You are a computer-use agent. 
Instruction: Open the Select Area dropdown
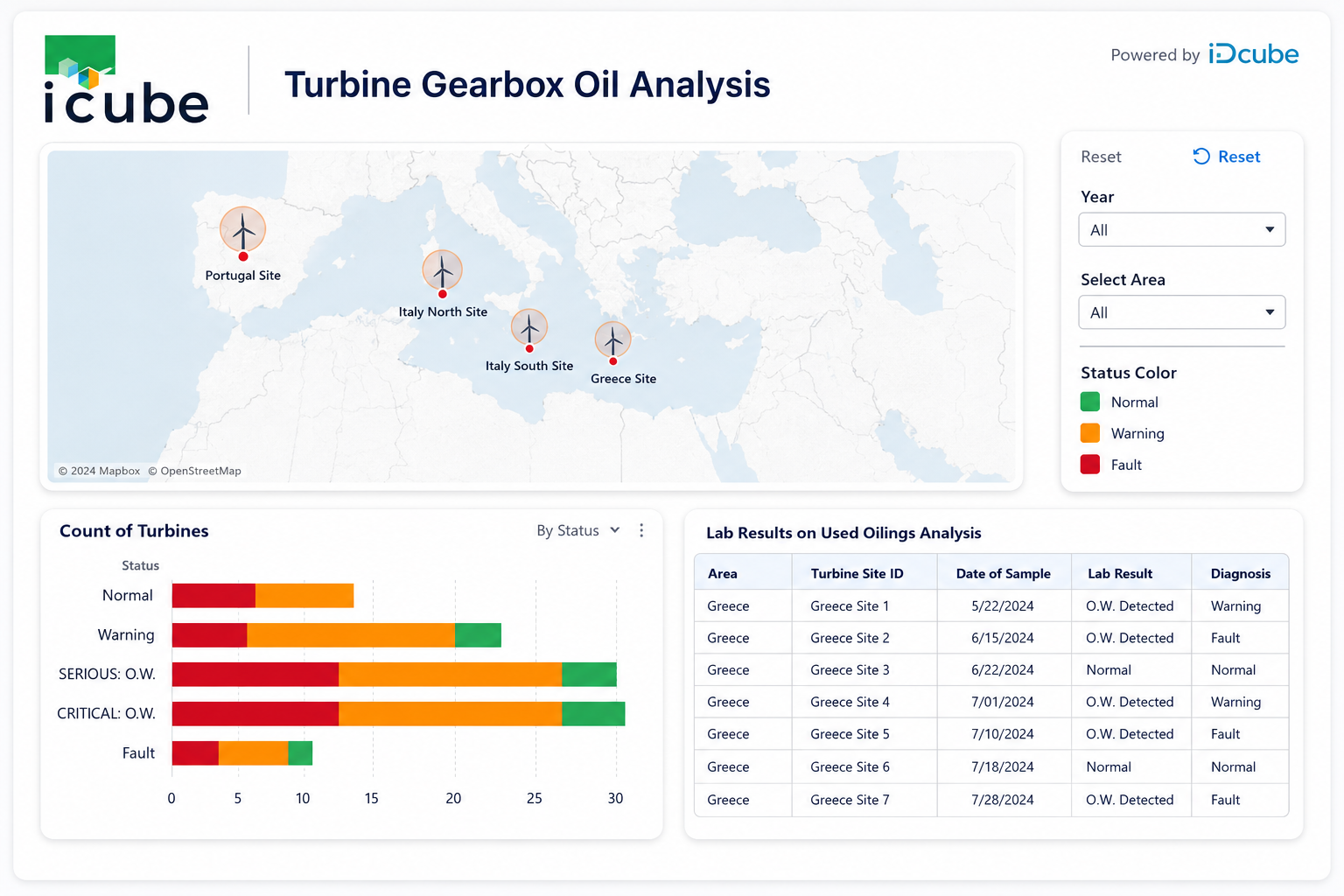pyautogui.click(x=1182, y=312)
